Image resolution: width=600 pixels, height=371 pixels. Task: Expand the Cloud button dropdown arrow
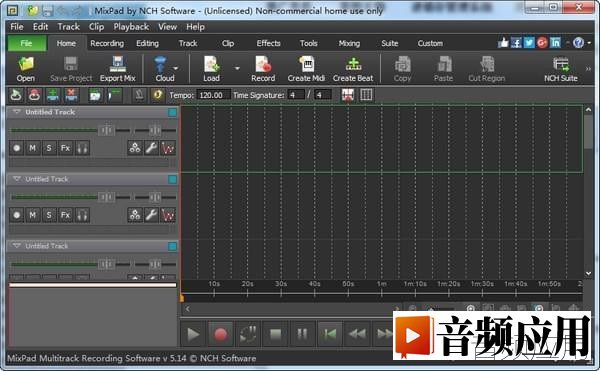tap(176, 68)
